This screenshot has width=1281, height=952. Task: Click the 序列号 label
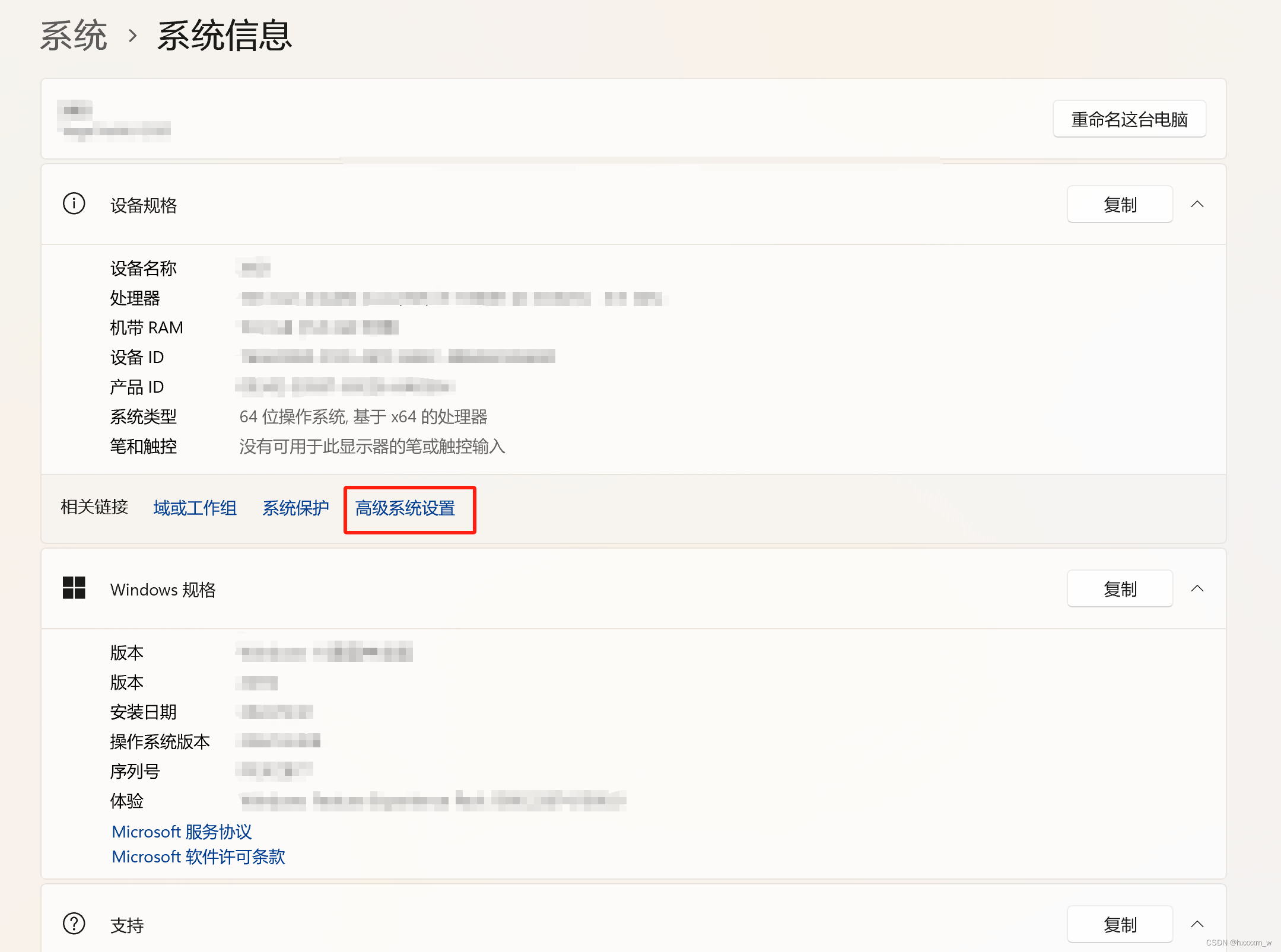pos(135,772)
